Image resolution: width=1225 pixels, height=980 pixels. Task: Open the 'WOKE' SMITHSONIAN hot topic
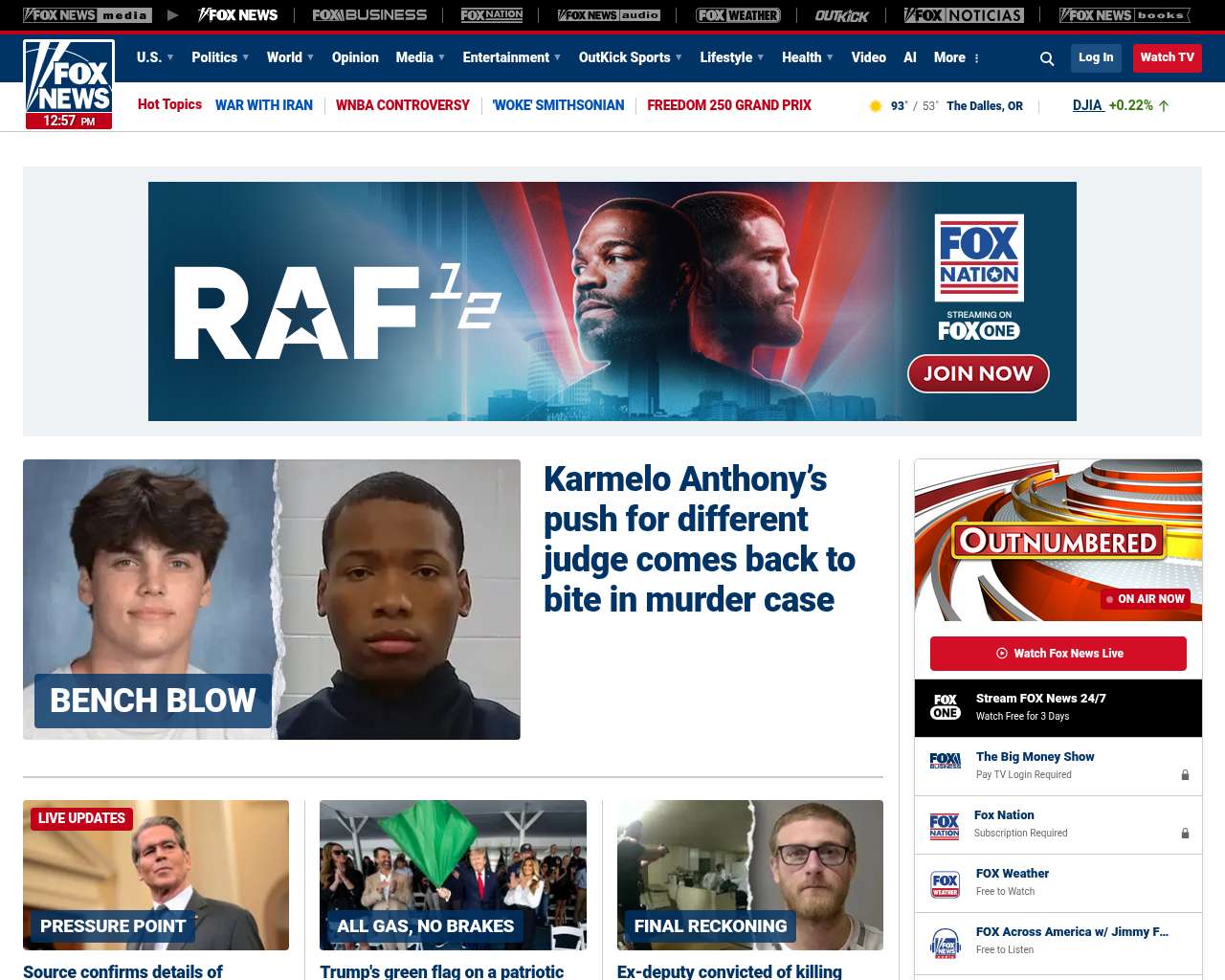[558, 105]
